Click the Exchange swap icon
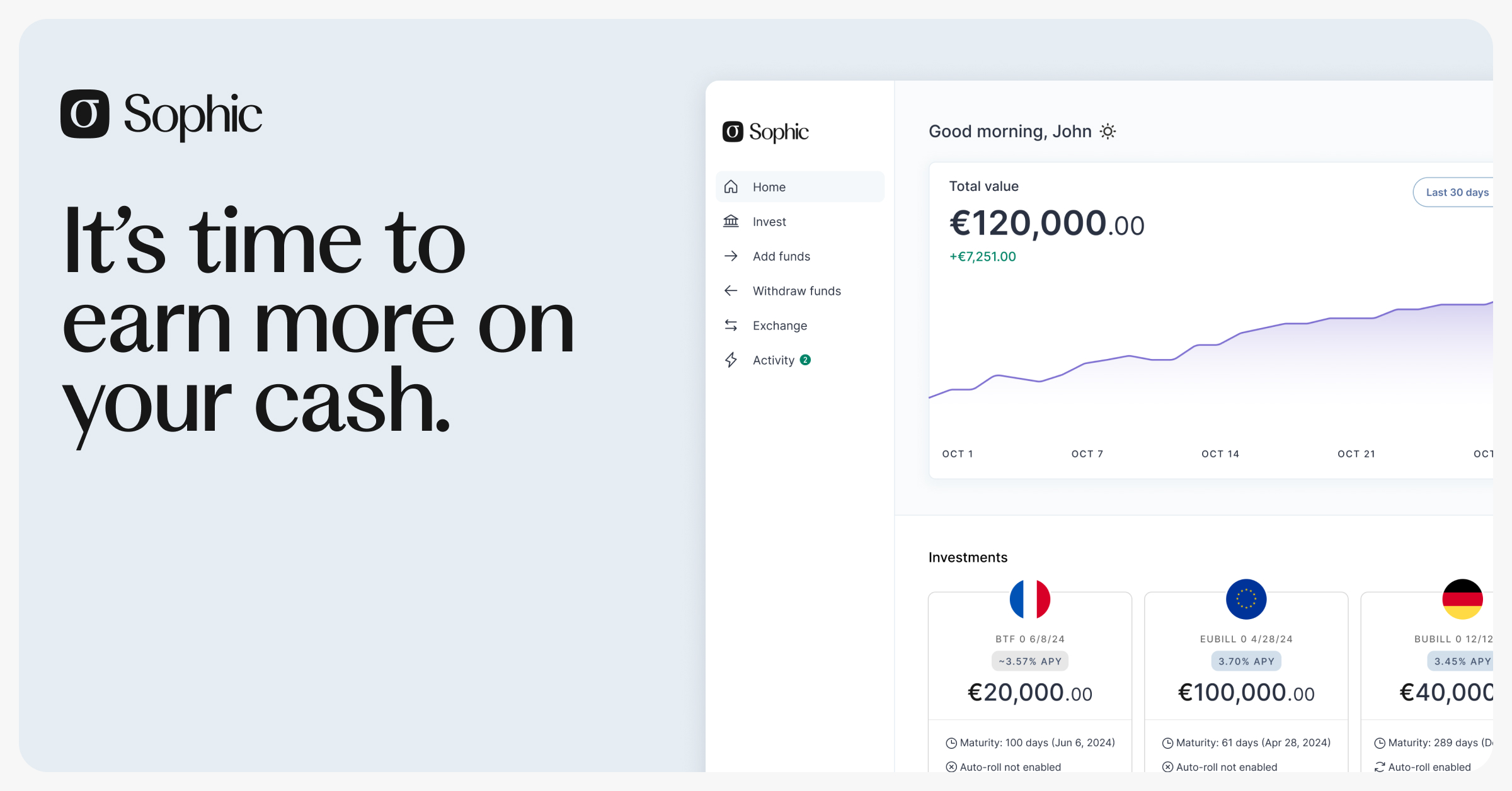Viewport: 1512px width, 791px height. click(731, 325)
